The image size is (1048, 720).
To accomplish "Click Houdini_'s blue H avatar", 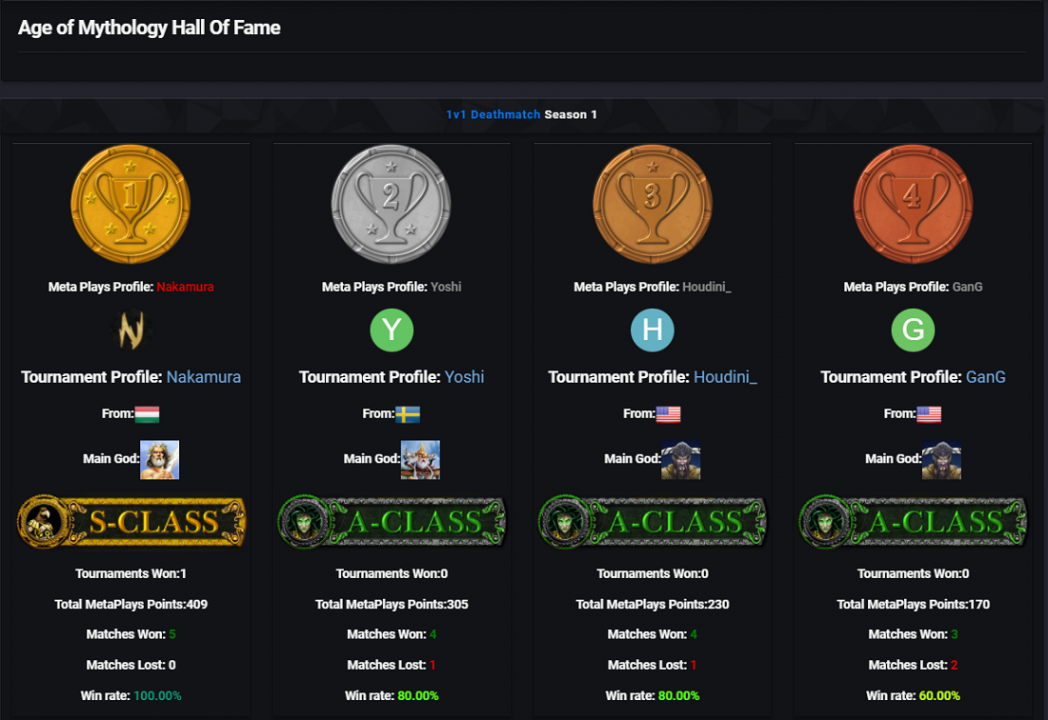I will coord(652,331).
